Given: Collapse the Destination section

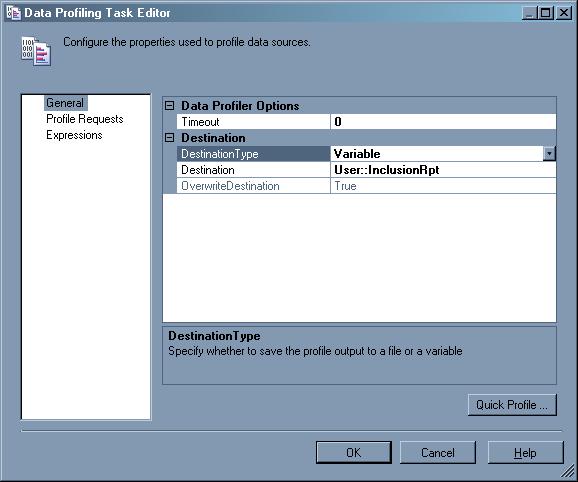Looking at the screenshot, I should tap(169, 138).
